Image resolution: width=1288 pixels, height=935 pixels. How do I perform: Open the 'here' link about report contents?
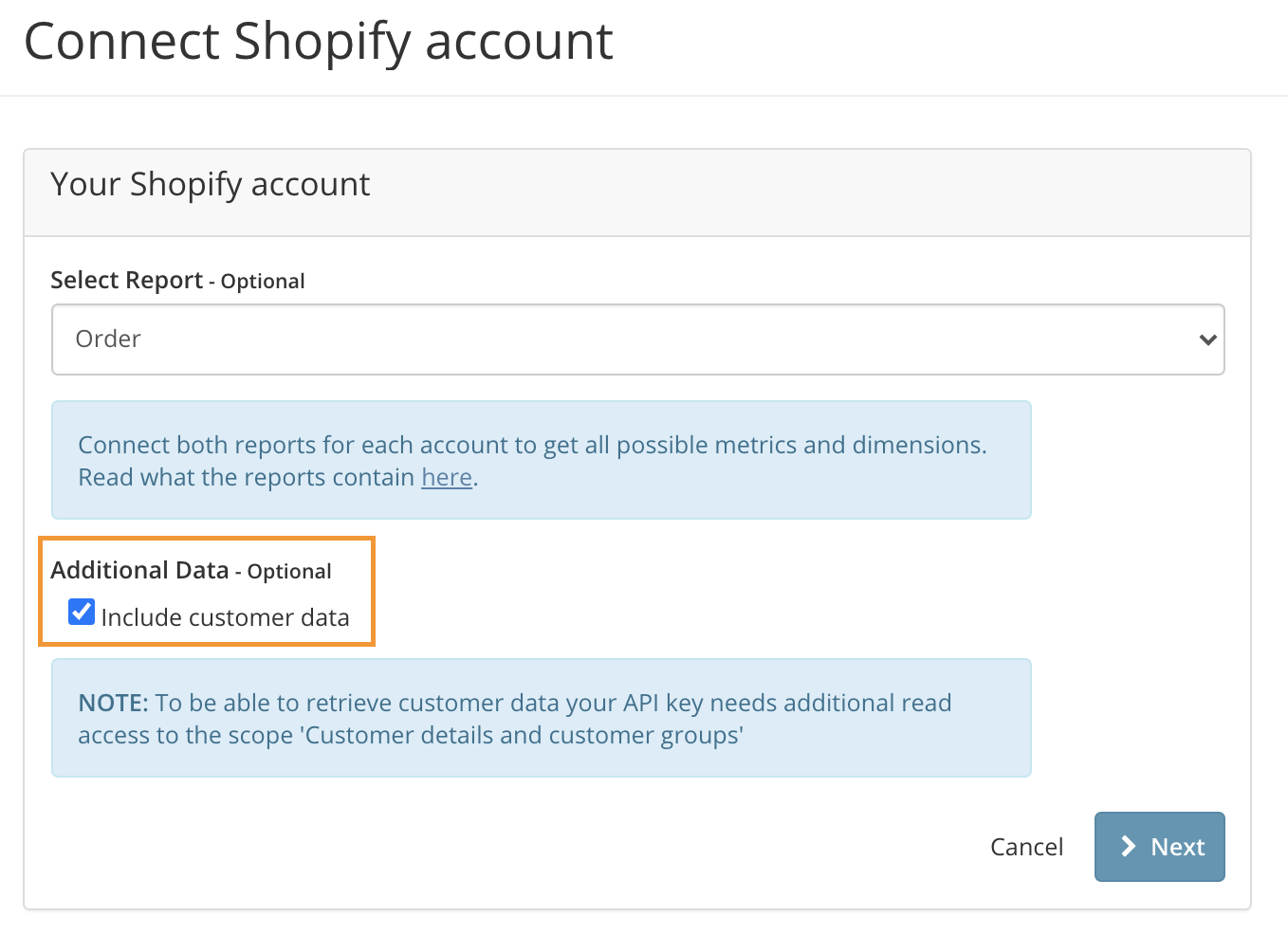tap(447, 477)
